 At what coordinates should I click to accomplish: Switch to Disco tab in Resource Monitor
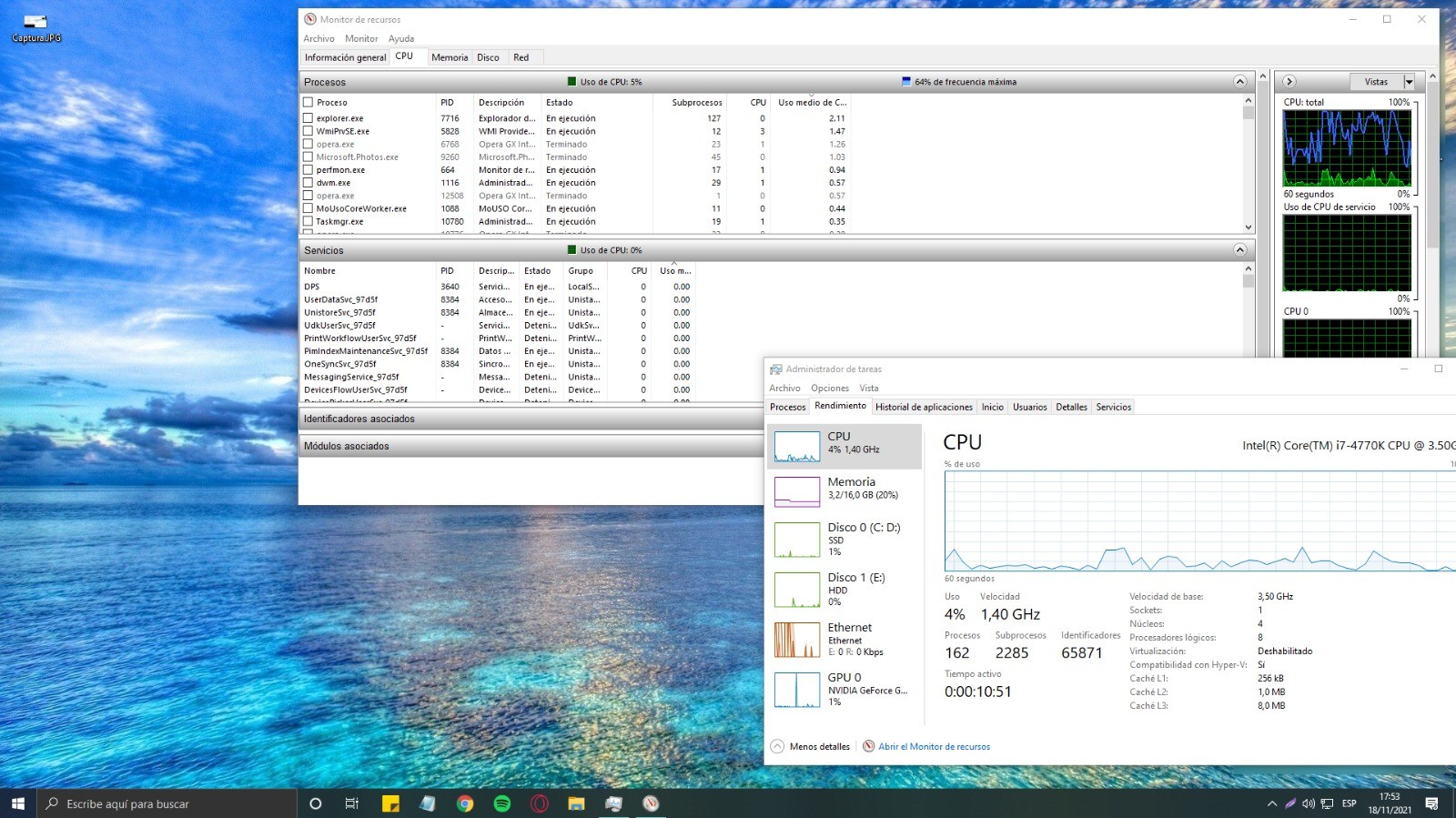(x=488, y=57)
